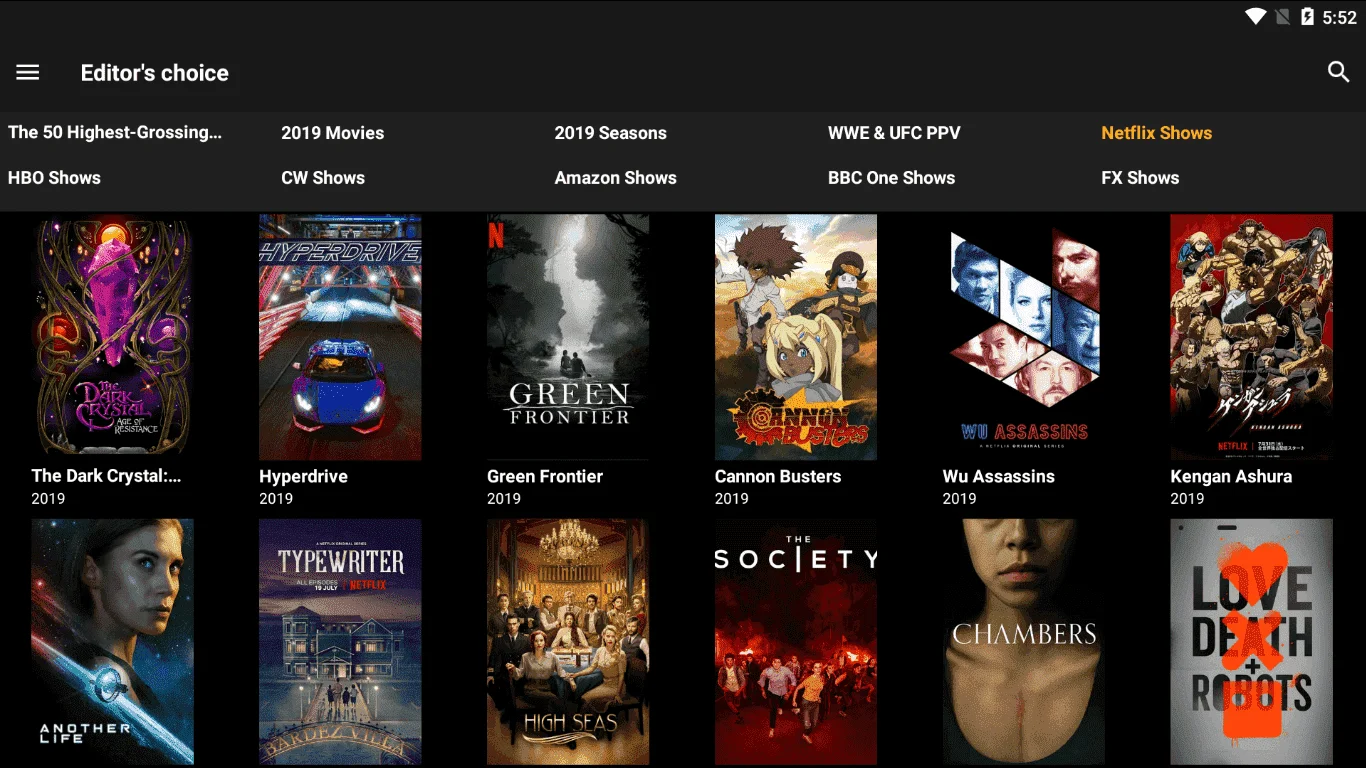View the FX Shows category

(1140, 178)
